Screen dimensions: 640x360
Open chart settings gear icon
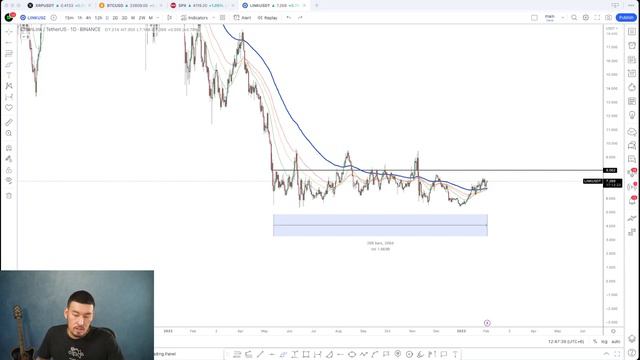(x=586, y=18)
